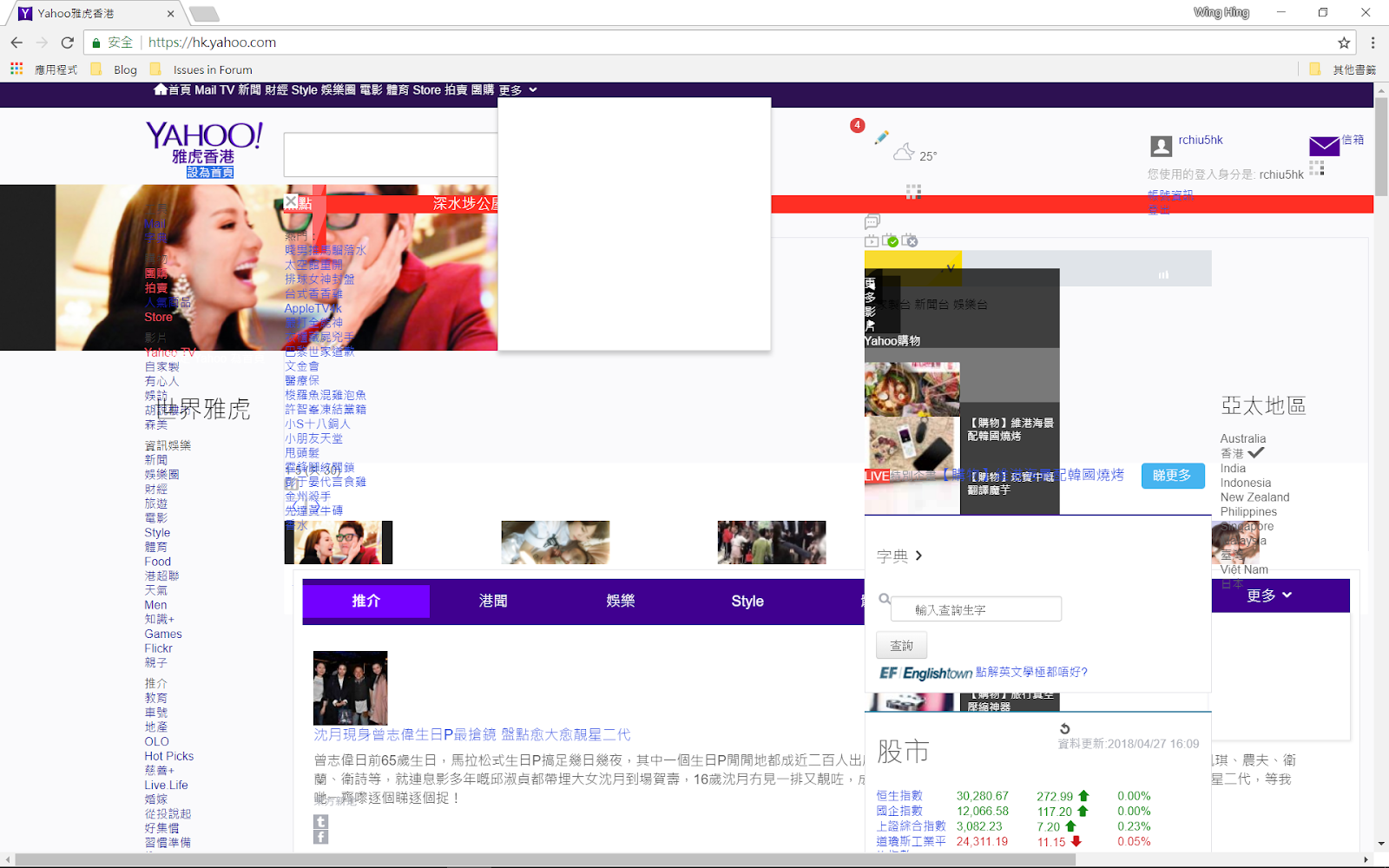Click the LIVE badge on shopping video

click(x=877, y=477)
